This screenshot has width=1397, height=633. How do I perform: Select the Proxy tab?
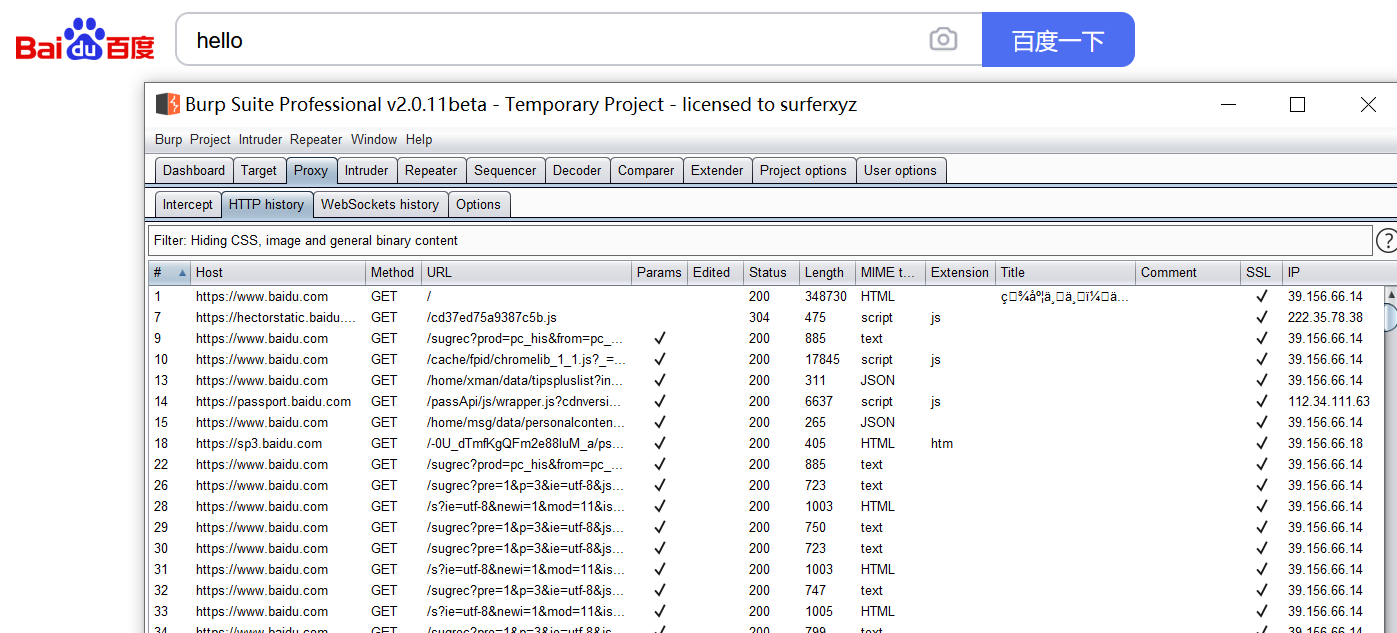tap(311, 171)
